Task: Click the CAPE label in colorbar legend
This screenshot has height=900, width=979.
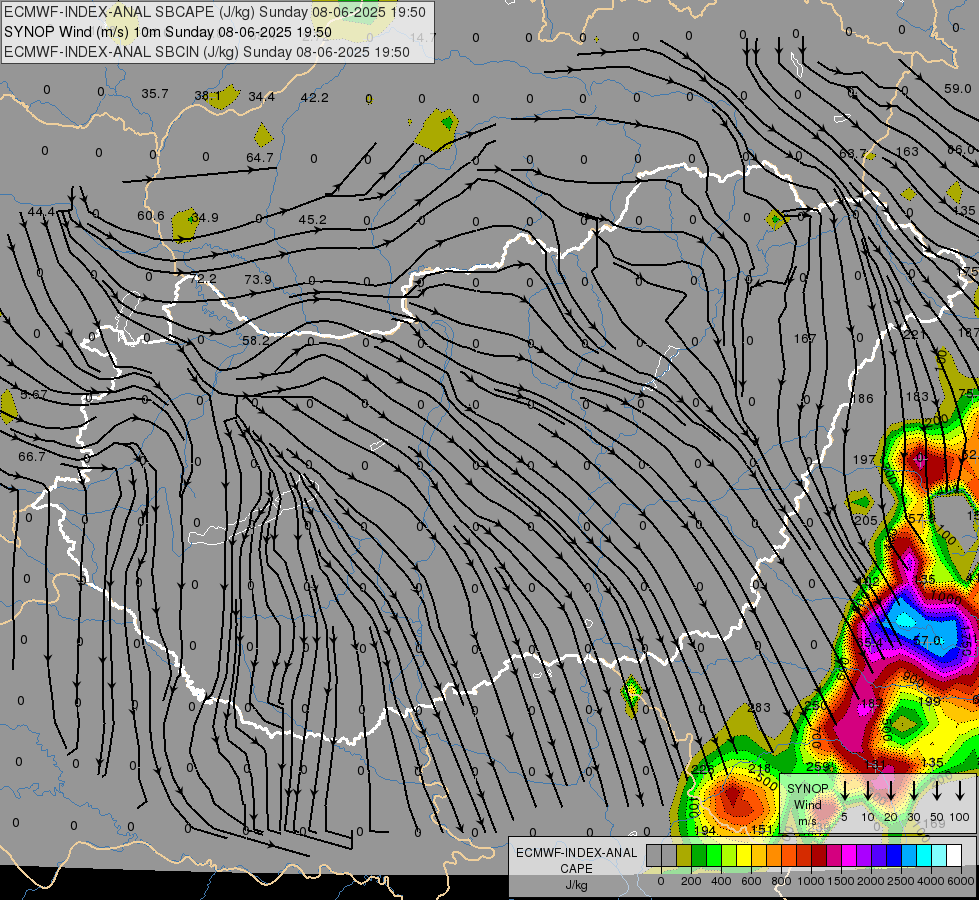Action: pos(576,869)
